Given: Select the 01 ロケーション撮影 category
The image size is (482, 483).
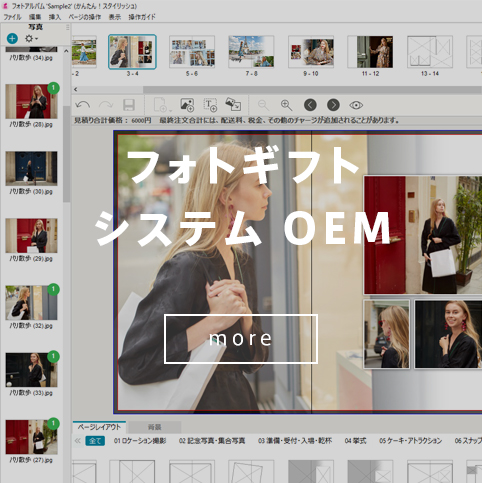Looking at the screenshot, I should click(x=140, y=441).
